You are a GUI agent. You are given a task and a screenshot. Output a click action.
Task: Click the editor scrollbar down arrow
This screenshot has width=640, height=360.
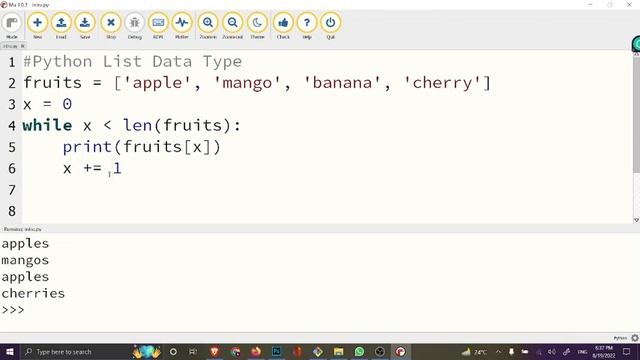636,220
